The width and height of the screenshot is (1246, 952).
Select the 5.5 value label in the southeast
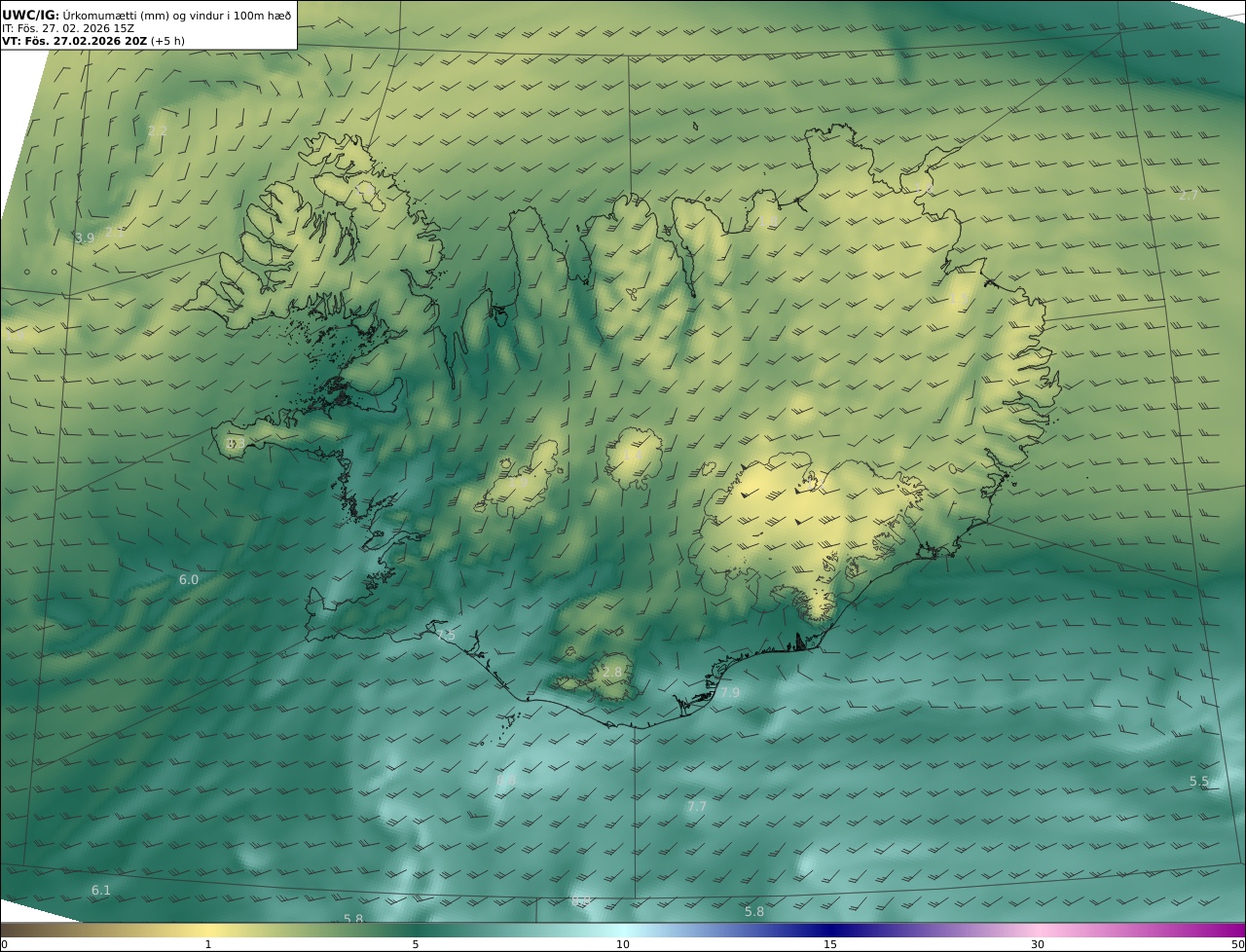tap(1199, 781)
